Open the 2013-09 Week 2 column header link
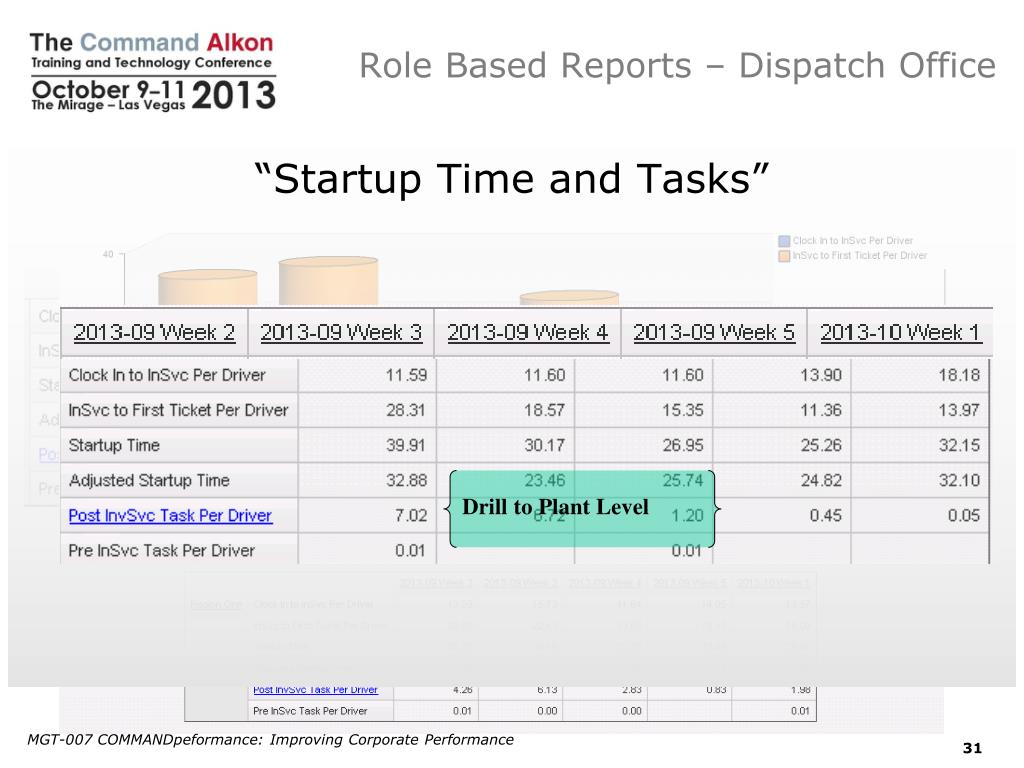 tap(154, 332)
